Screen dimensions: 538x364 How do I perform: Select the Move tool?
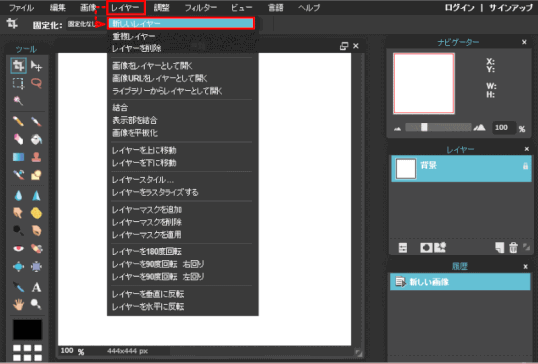click(x=36, y=66)
